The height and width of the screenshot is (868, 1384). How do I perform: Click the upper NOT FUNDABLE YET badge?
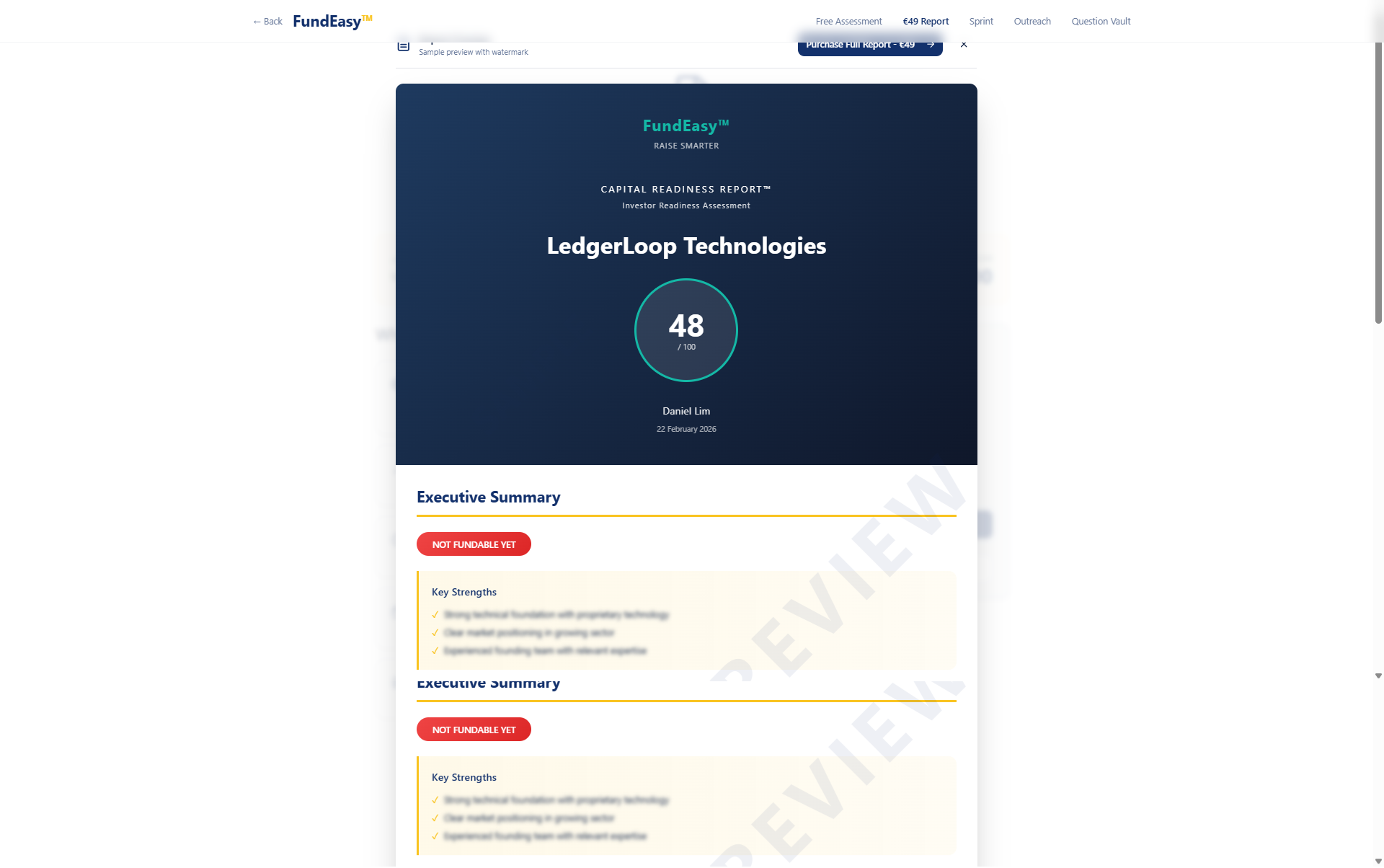pyautogui.click(x=474, y=544)
